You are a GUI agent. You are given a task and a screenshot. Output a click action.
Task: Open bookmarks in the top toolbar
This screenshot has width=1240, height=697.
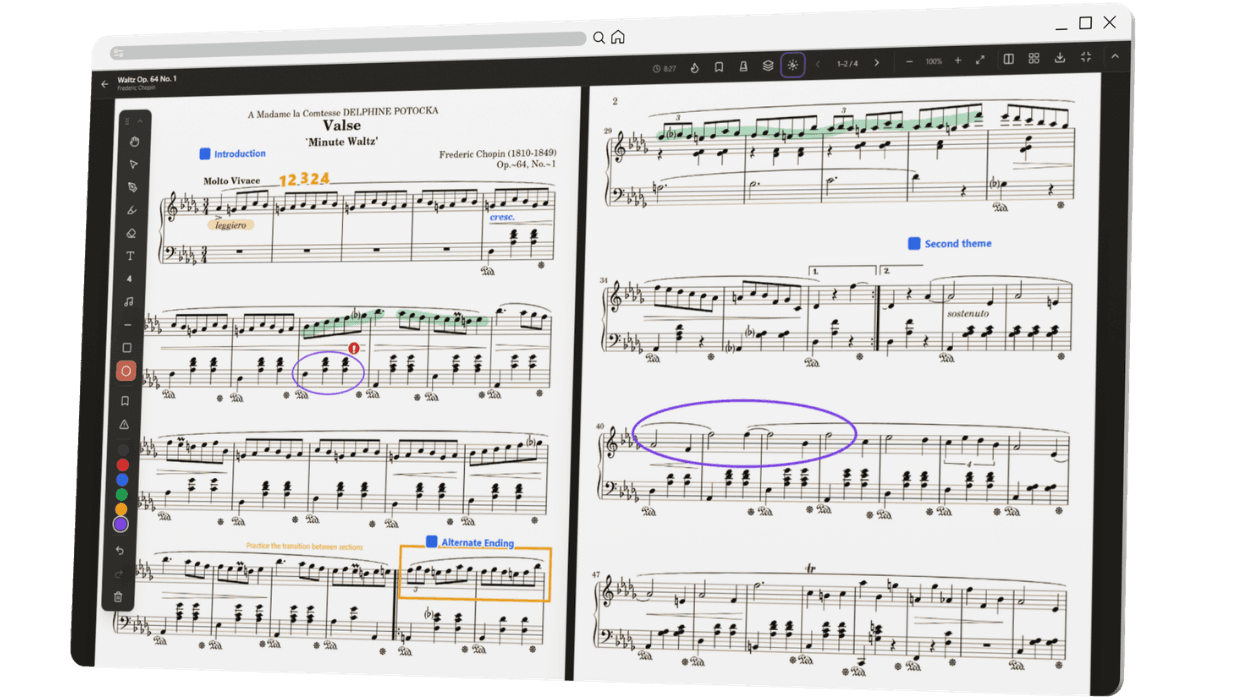[719, 67]
